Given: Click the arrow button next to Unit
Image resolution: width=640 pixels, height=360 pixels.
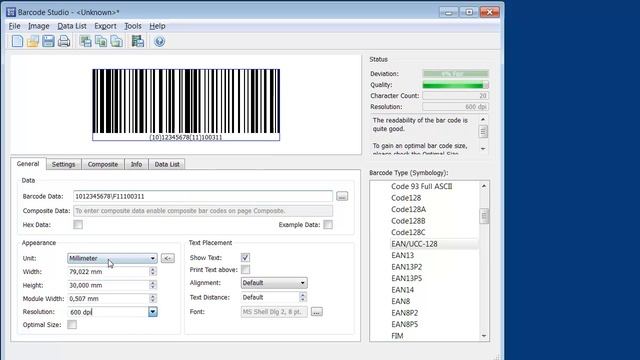Looking at the screenshot, I should pos(168,258).
